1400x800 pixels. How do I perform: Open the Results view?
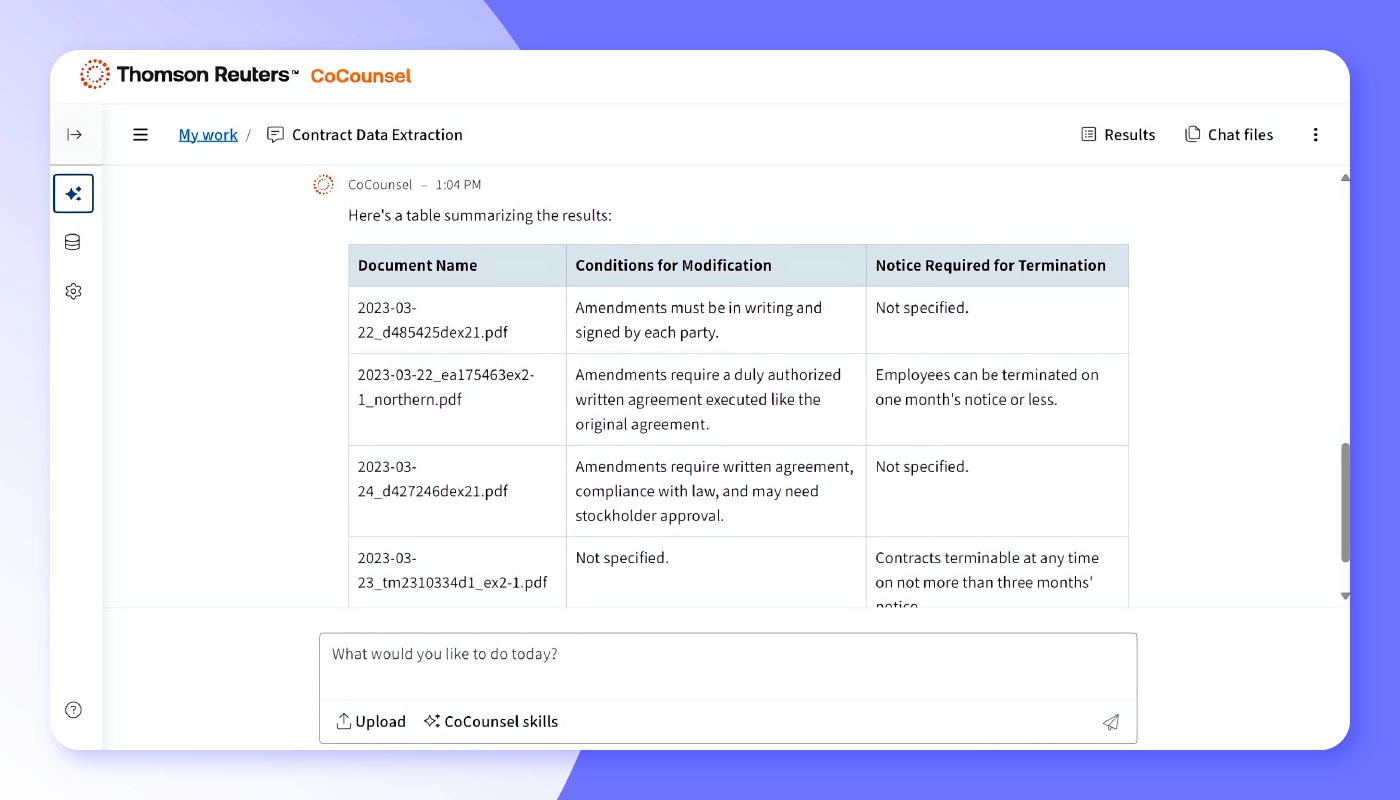[1117, 134]
